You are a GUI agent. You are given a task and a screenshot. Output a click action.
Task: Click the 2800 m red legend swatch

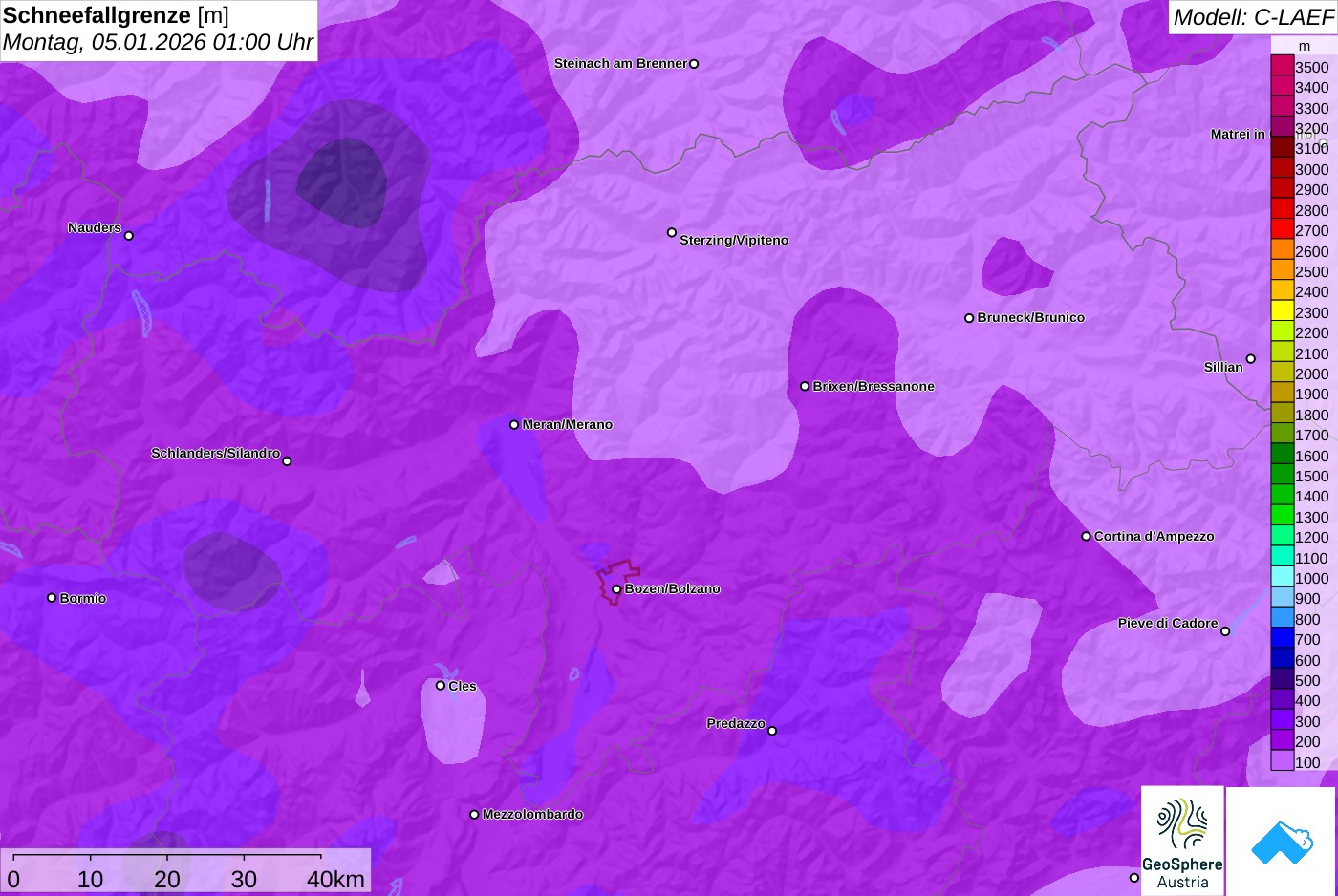point(1283,209)
